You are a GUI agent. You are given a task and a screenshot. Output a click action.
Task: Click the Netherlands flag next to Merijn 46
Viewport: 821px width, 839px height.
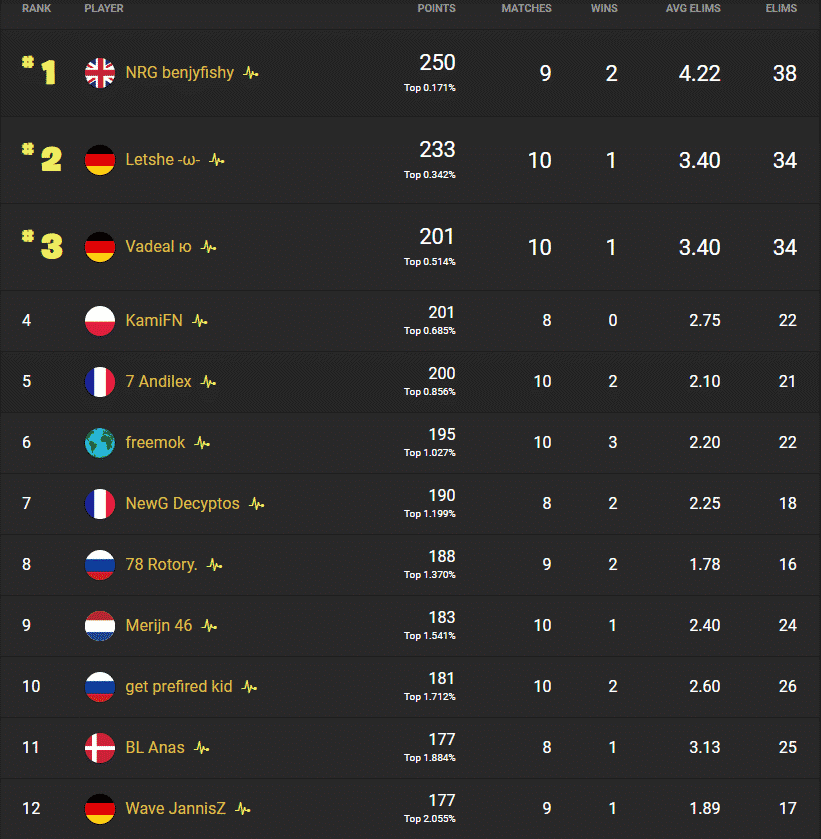[x=99, y=625]
